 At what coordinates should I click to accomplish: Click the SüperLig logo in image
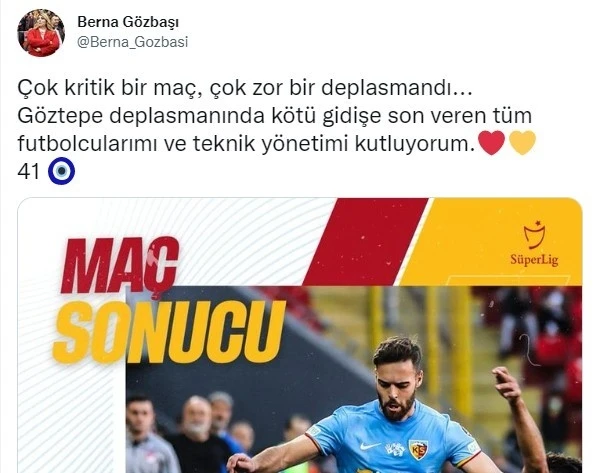(x=534, y=243)
